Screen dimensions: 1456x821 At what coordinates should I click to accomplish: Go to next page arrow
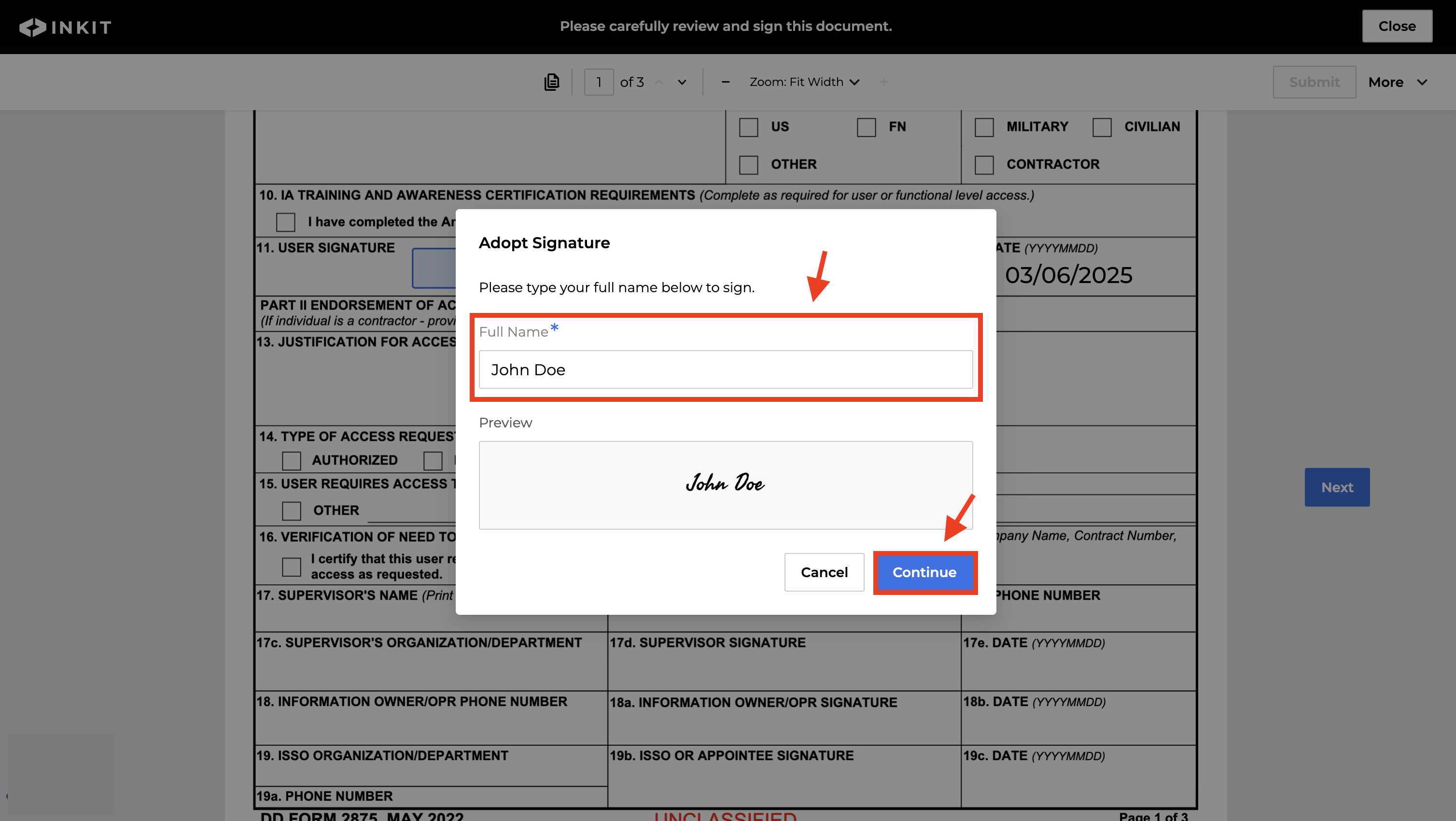coord(682,82)
